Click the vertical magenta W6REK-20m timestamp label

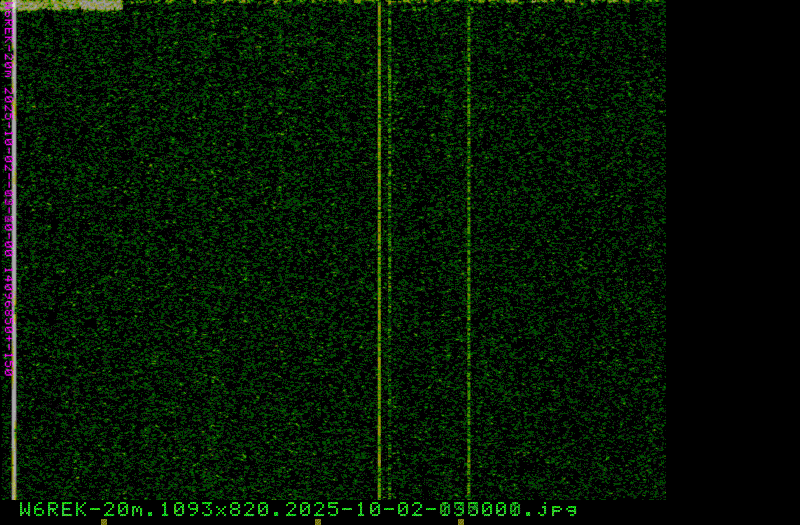tap(8, 189)
